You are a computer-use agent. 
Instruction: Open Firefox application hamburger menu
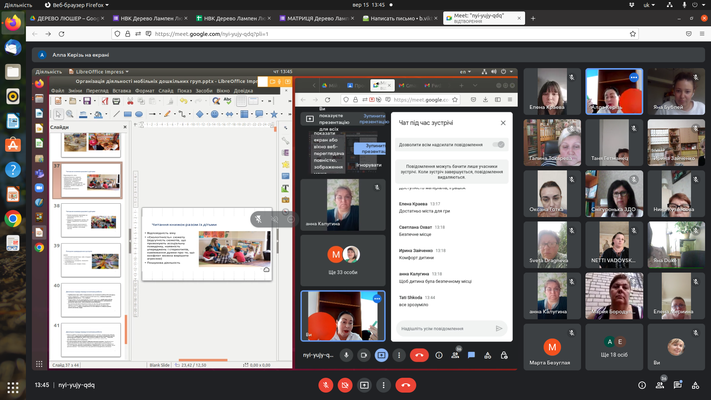tap(702, 34)
